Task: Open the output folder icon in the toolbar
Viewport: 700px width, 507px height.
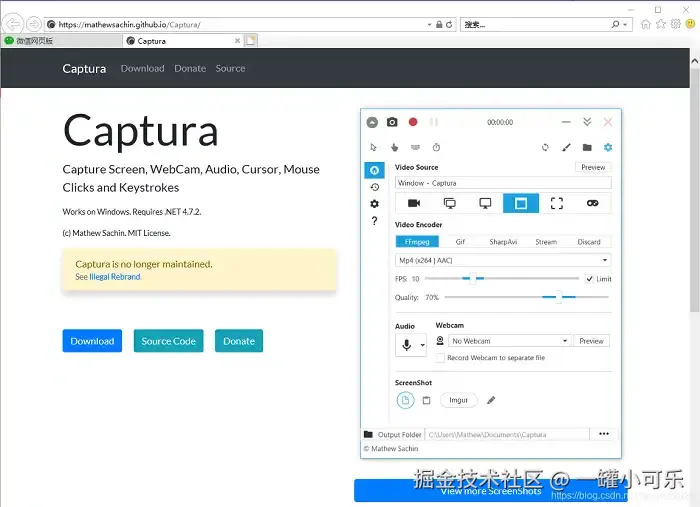Action: tap(587, 147)
